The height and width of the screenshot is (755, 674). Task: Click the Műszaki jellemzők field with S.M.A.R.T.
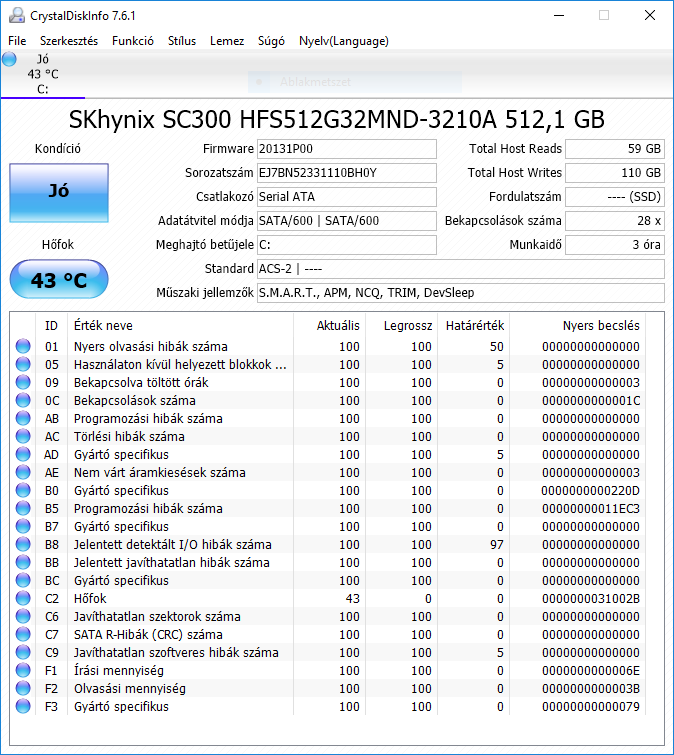[461, 293]
